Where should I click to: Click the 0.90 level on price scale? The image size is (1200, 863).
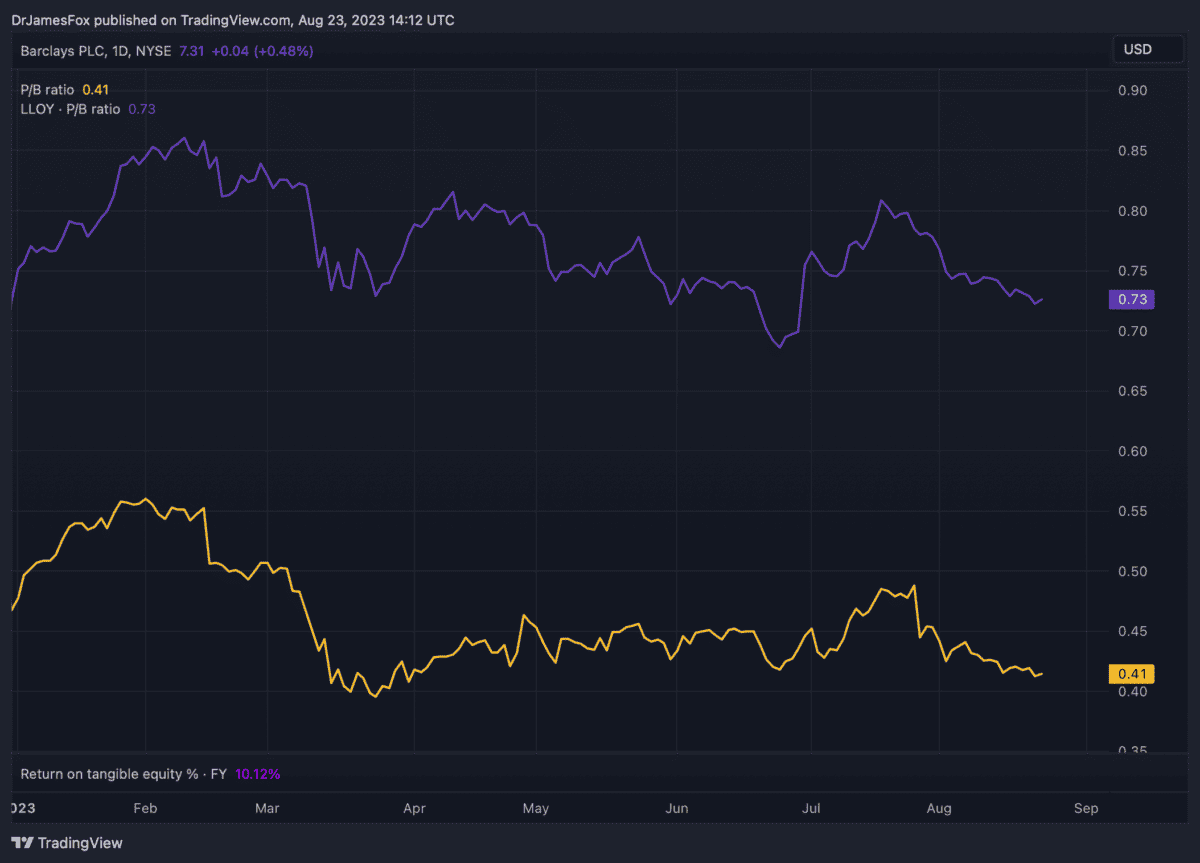(x=1131, y=91)
